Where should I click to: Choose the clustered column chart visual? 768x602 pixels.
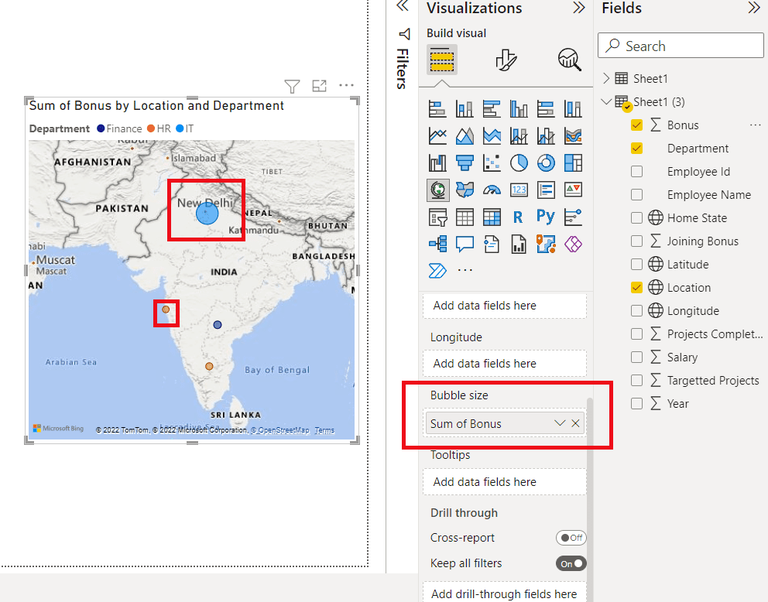click(x=519, y=108)
